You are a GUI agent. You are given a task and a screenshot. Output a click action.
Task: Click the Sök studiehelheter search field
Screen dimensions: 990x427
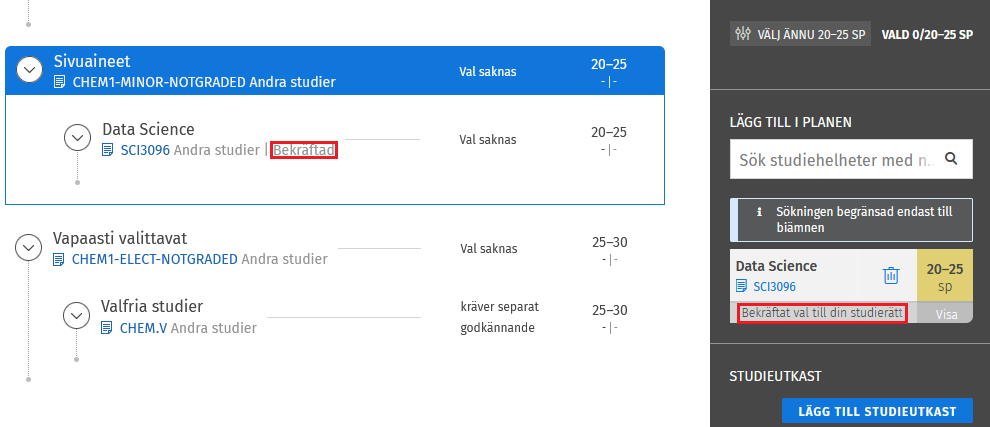point(835,159)
